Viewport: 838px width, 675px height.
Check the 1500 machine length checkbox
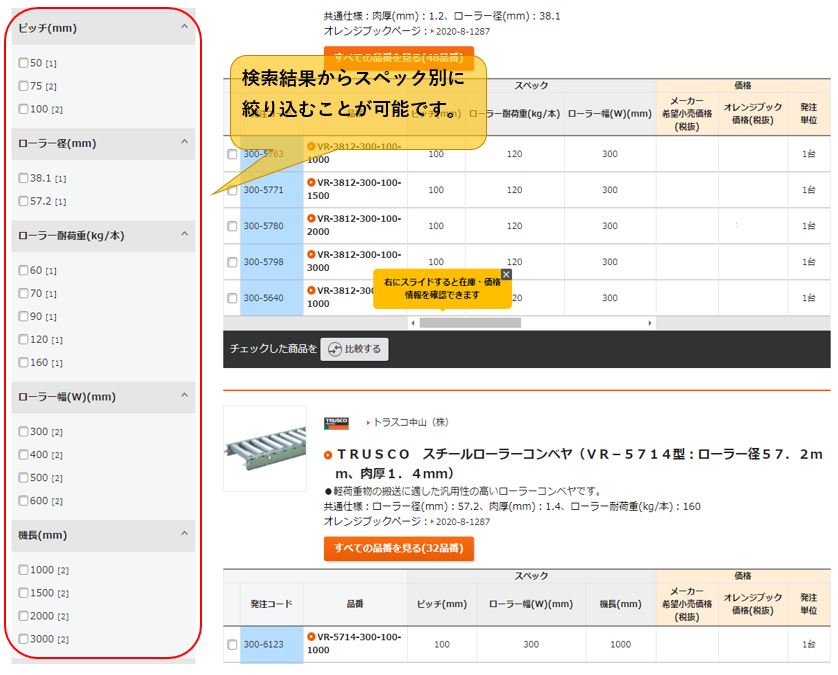(23, 593)
